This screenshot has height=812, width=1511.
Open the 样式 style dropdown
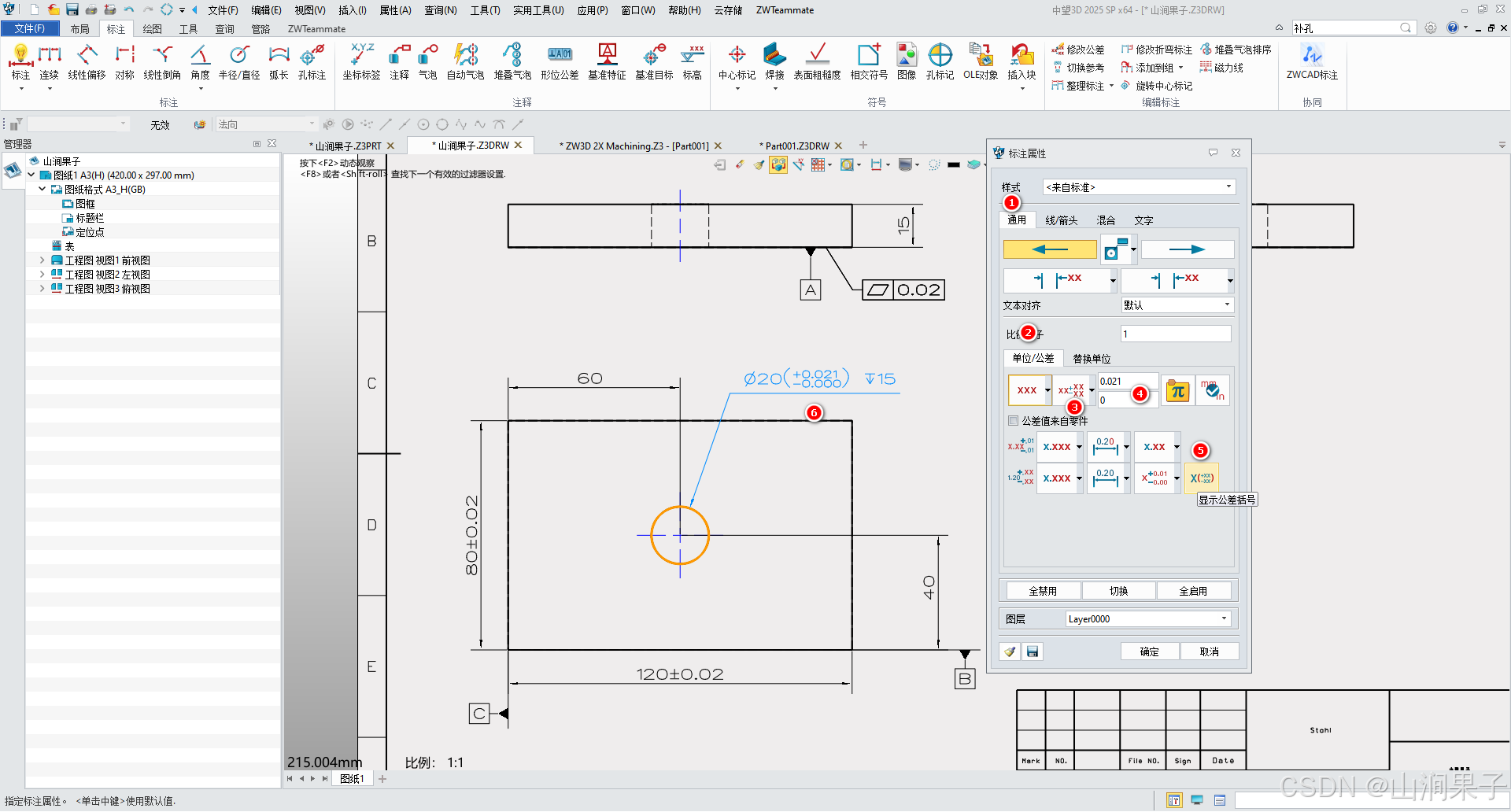(x=1139, y=187)
